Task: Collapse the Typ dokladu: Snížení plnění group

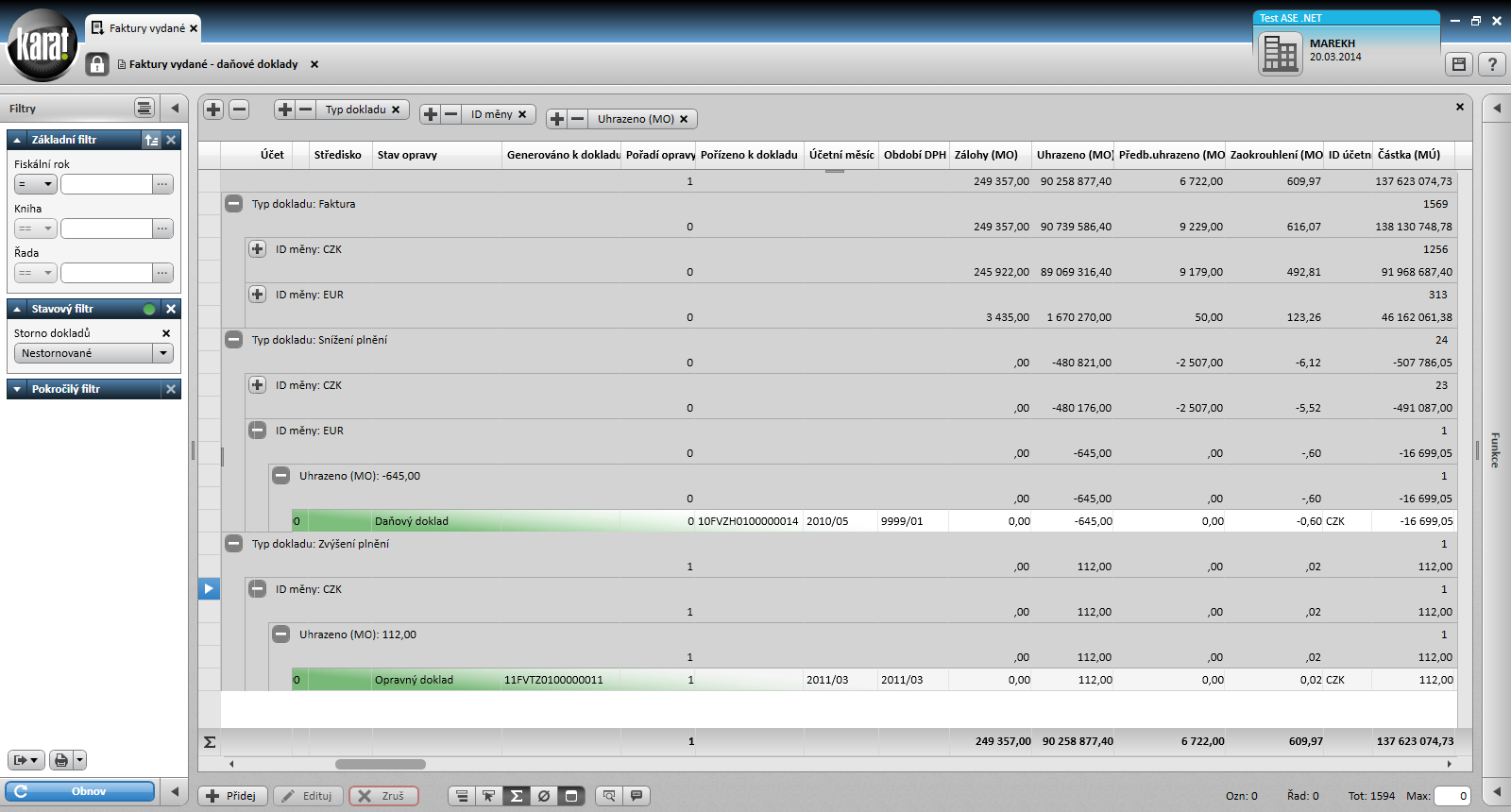Action: coord(233,340)
